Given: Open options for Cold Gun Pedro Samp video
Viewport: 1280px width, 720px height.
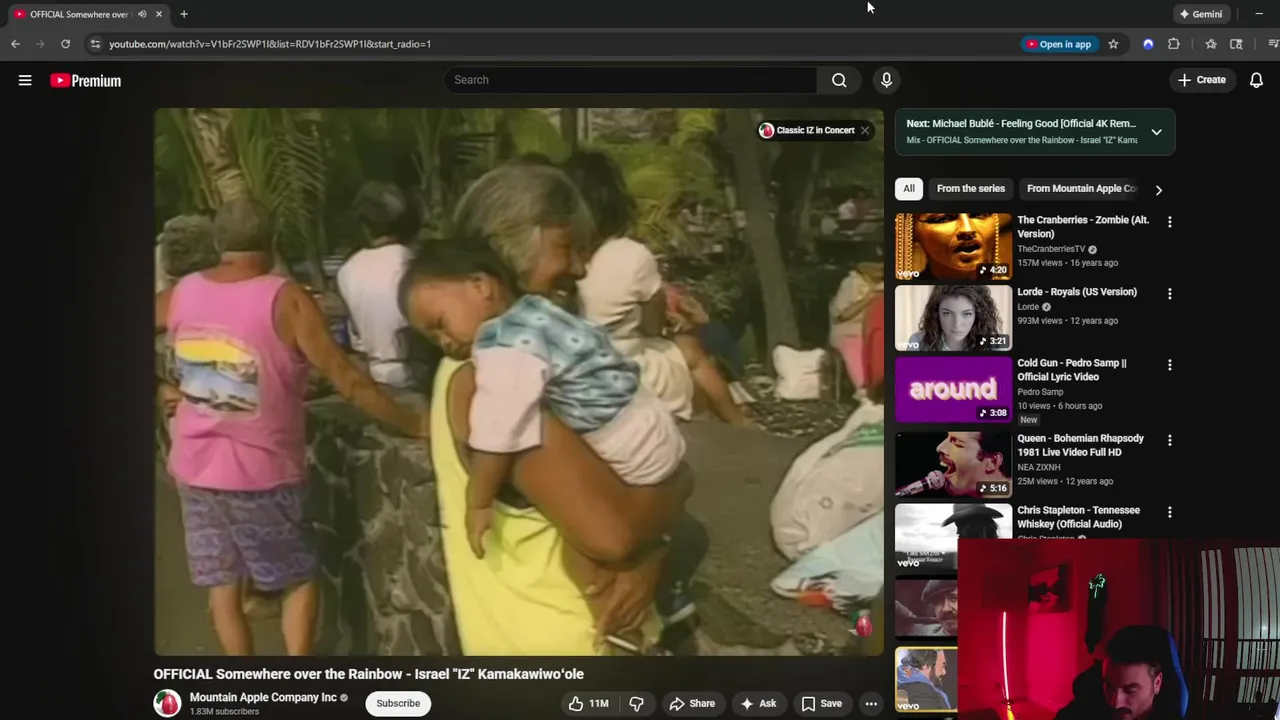Looking at the screenshot, I should (x=1169, y=365).
